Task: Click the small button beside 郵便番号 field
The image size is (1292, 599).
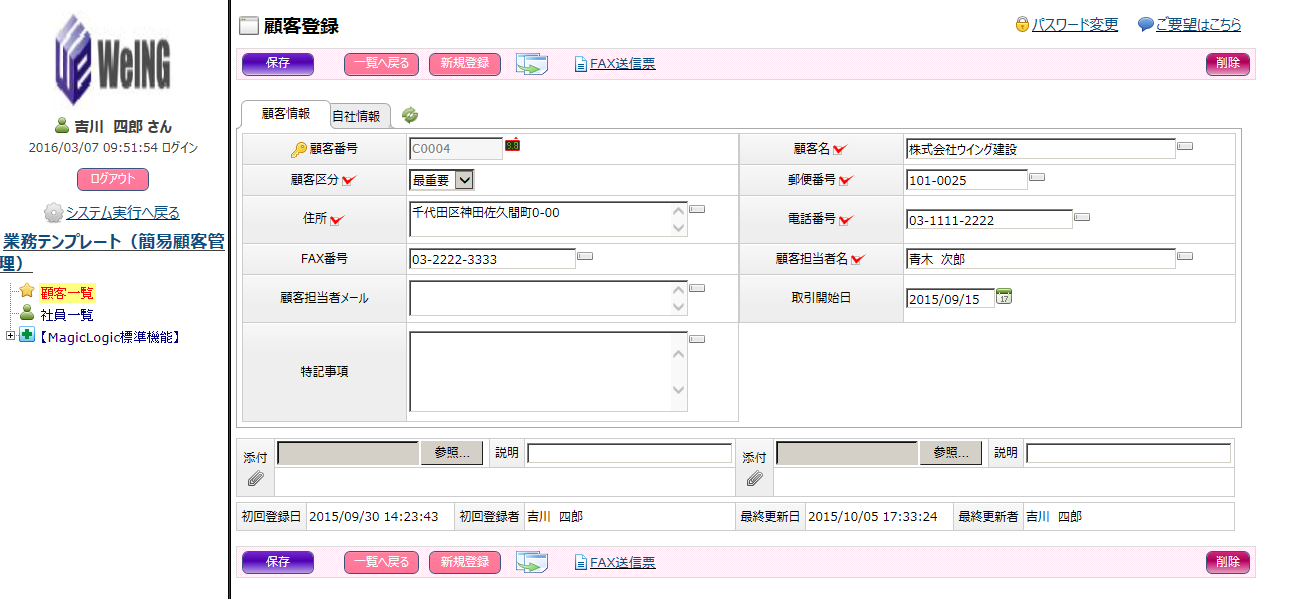Action: click(x=1037, y=177)
